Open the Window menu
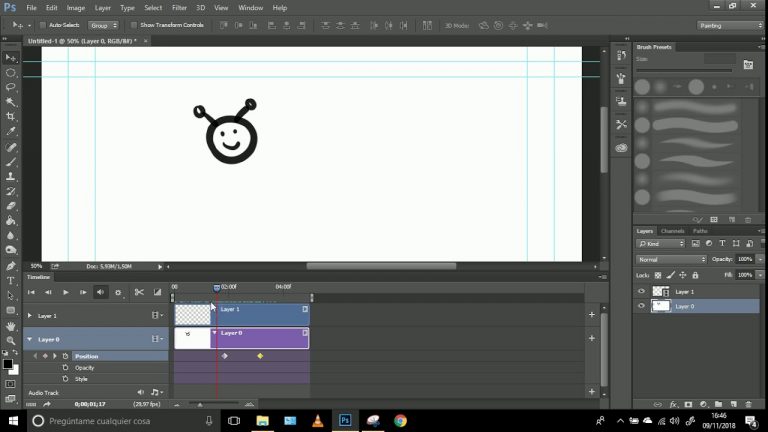 [250, 8]
